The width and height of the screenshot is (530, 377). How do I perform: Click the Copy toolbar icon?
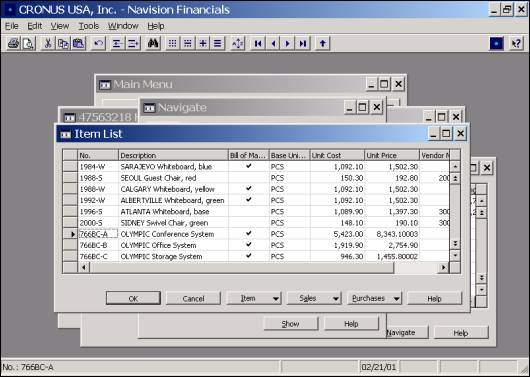[63, 43]
